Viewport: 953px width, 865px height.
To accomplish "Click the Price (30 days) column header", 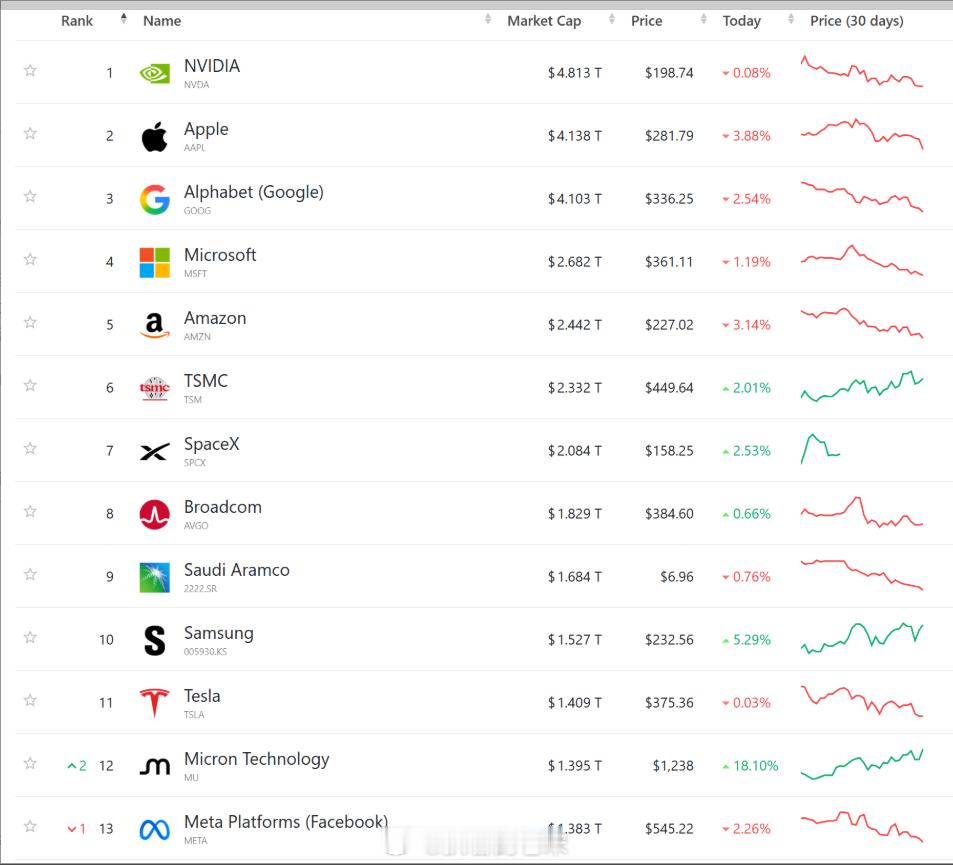I will tap(856, 21).
